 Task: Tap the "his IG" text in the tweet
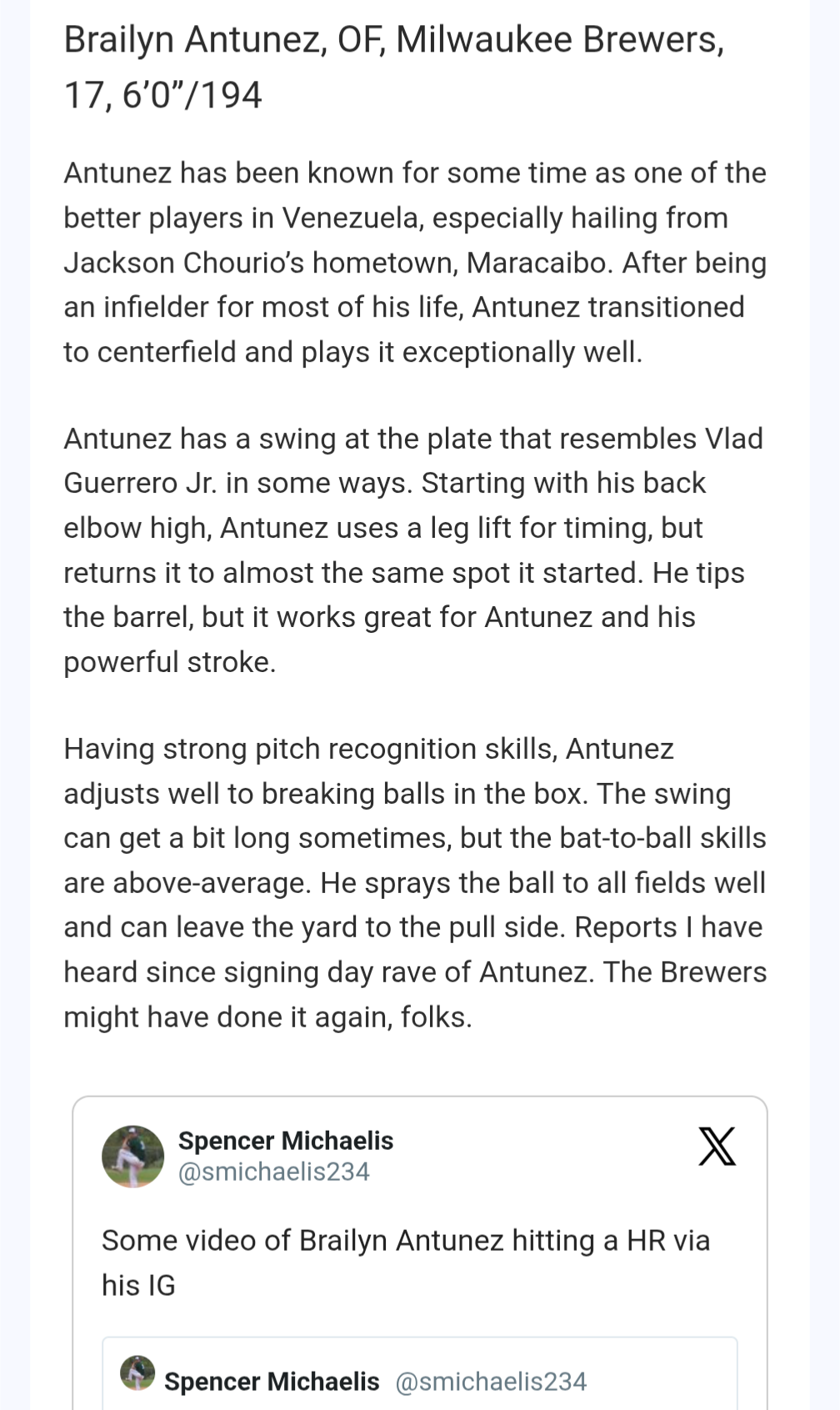(x=138, y=1285)
